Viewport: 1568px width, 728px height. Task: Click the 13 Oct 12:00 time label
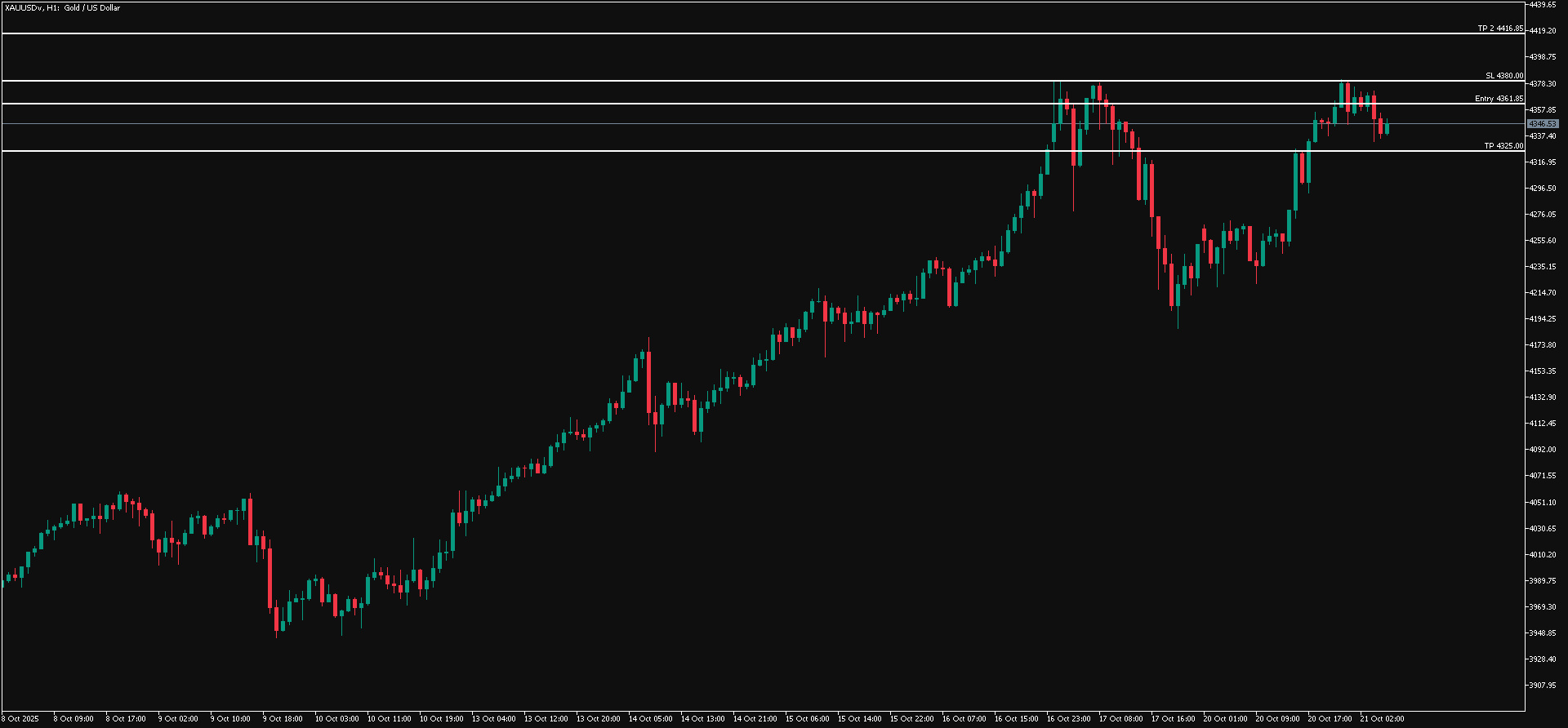[x=546, y=719]
